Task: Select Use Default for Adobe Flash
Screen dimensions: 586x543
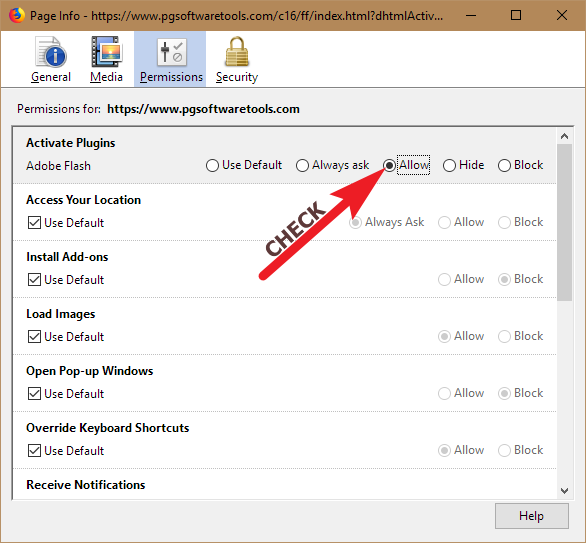Action: click(x=212, y=165)
